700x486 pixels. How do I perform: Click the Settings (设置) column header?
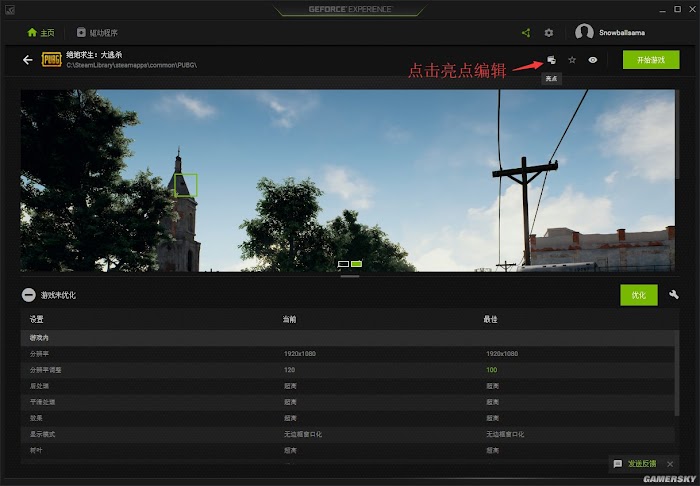[x=37, y=319]
